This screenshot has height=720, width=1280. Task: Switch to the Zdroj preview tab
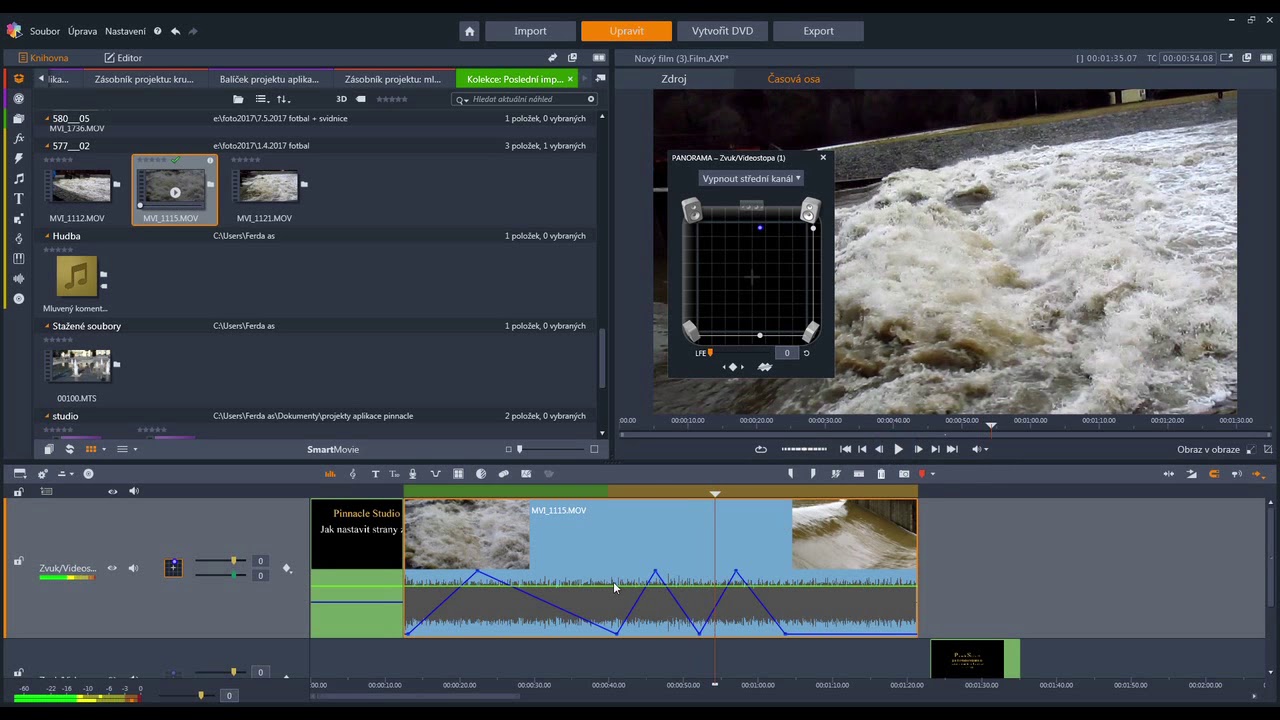tap(674, 79)
